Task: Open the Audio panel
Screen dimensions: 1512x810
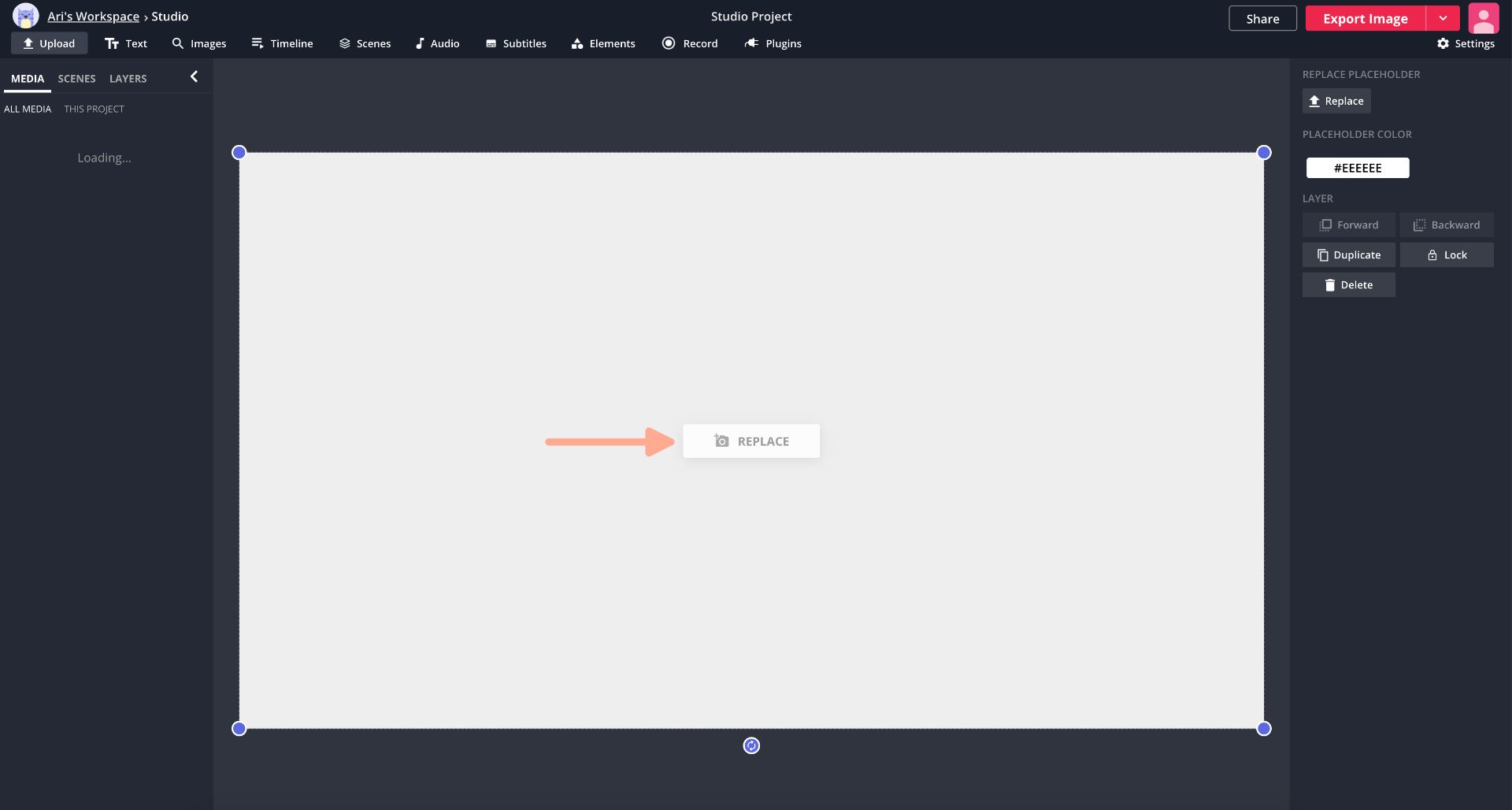Action: tap(436, 43)
